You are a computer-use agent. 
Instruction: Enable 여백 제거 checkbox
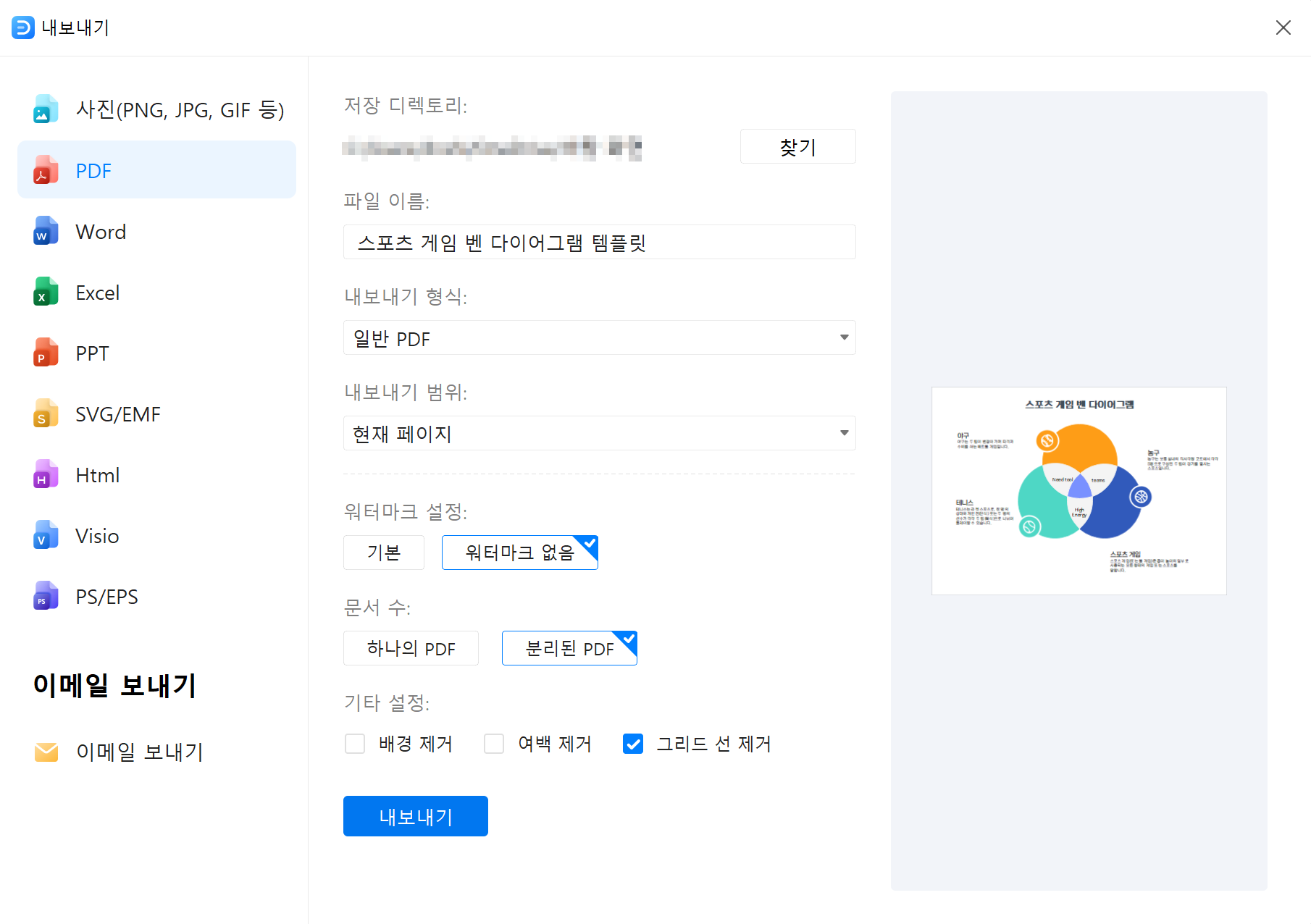[x=494, y=744]
